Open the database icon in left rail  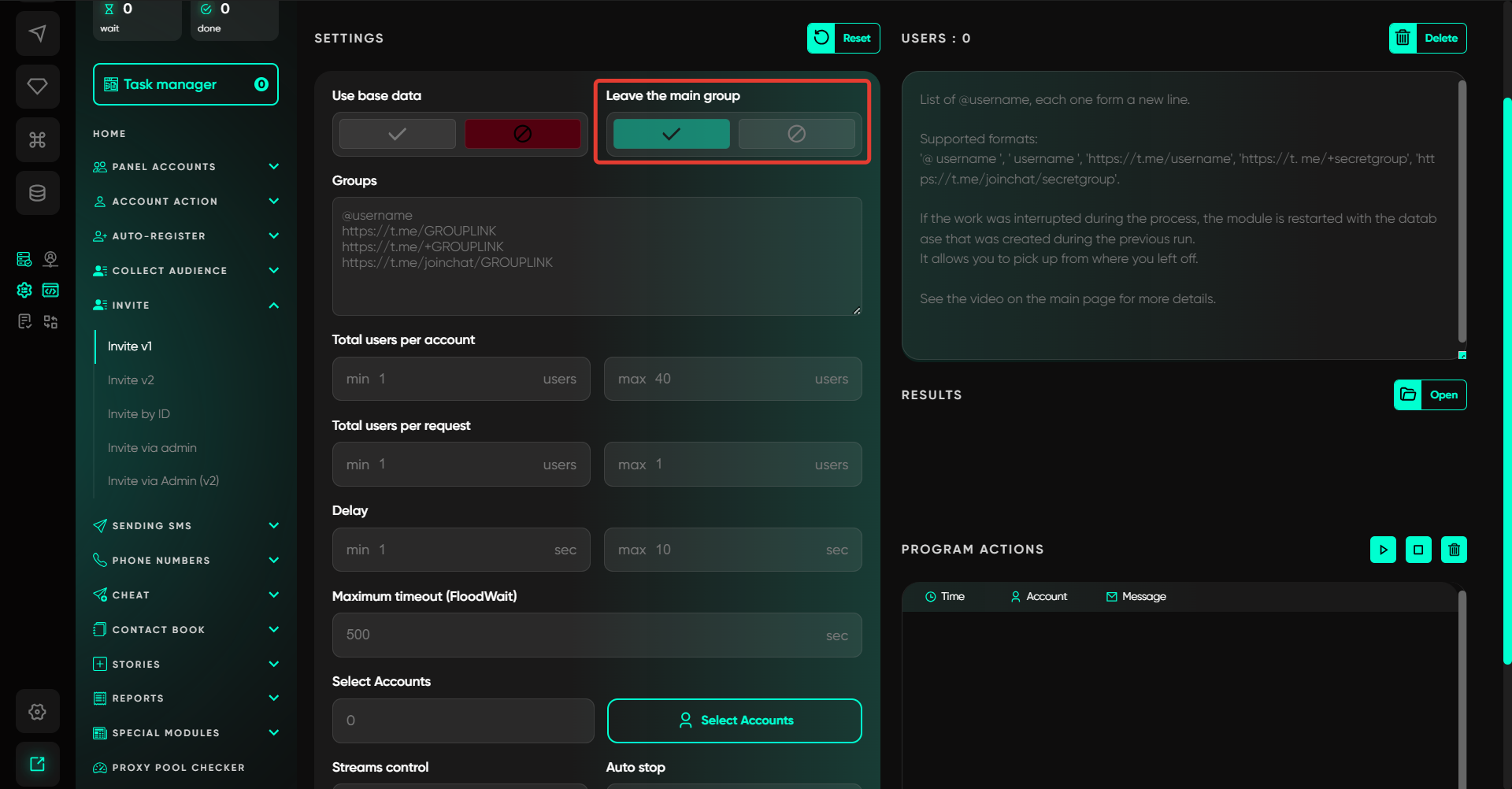pyautogui.click(x=37, y=193)
